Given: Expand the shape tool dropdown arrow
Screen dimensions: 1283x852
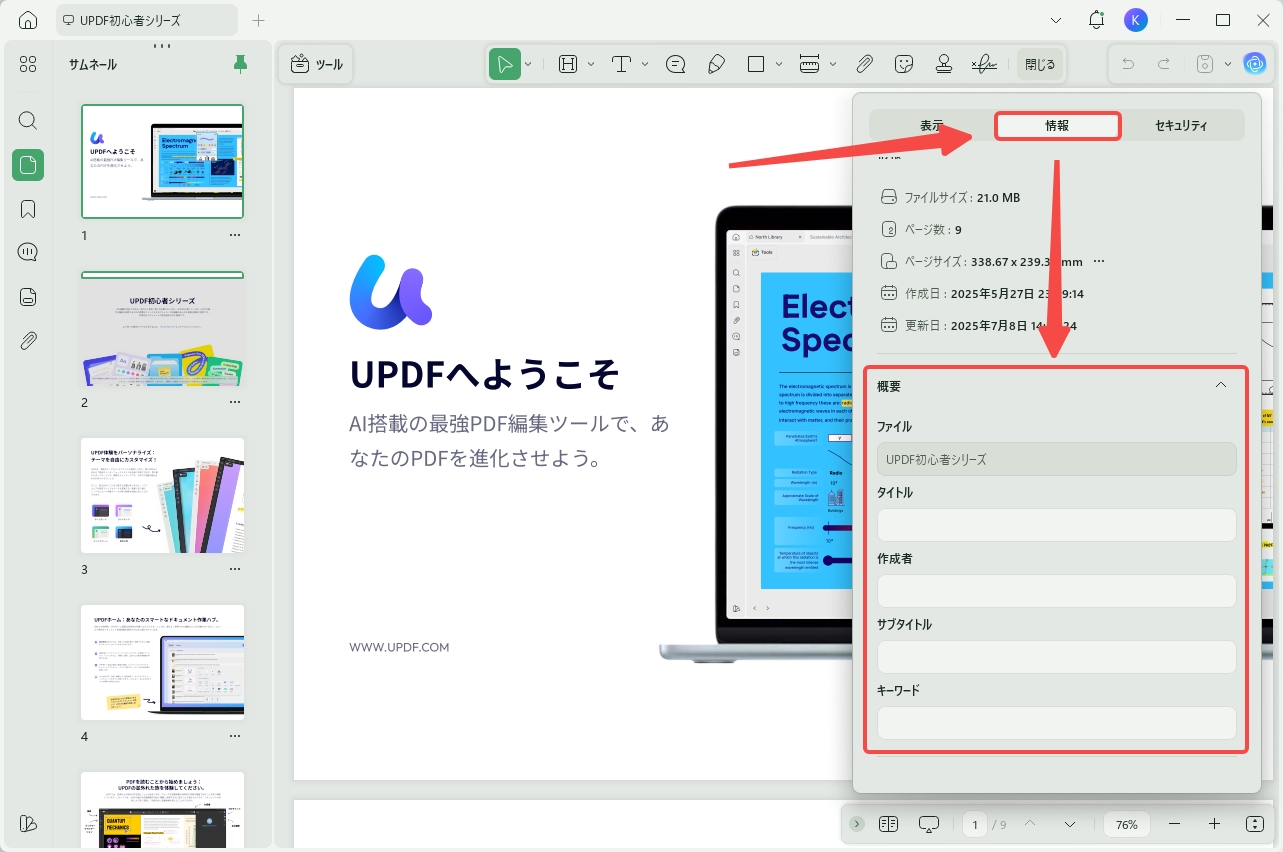Looking at the screenshot, I should 779,64.
